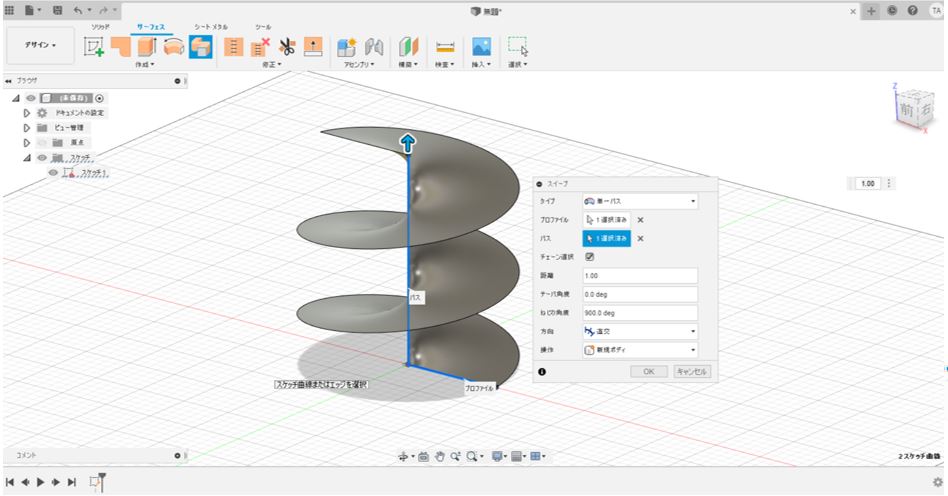Screen dimensions: 948x496
Task: Open the new design tab plus icon
Action: [x=871, y=11]
